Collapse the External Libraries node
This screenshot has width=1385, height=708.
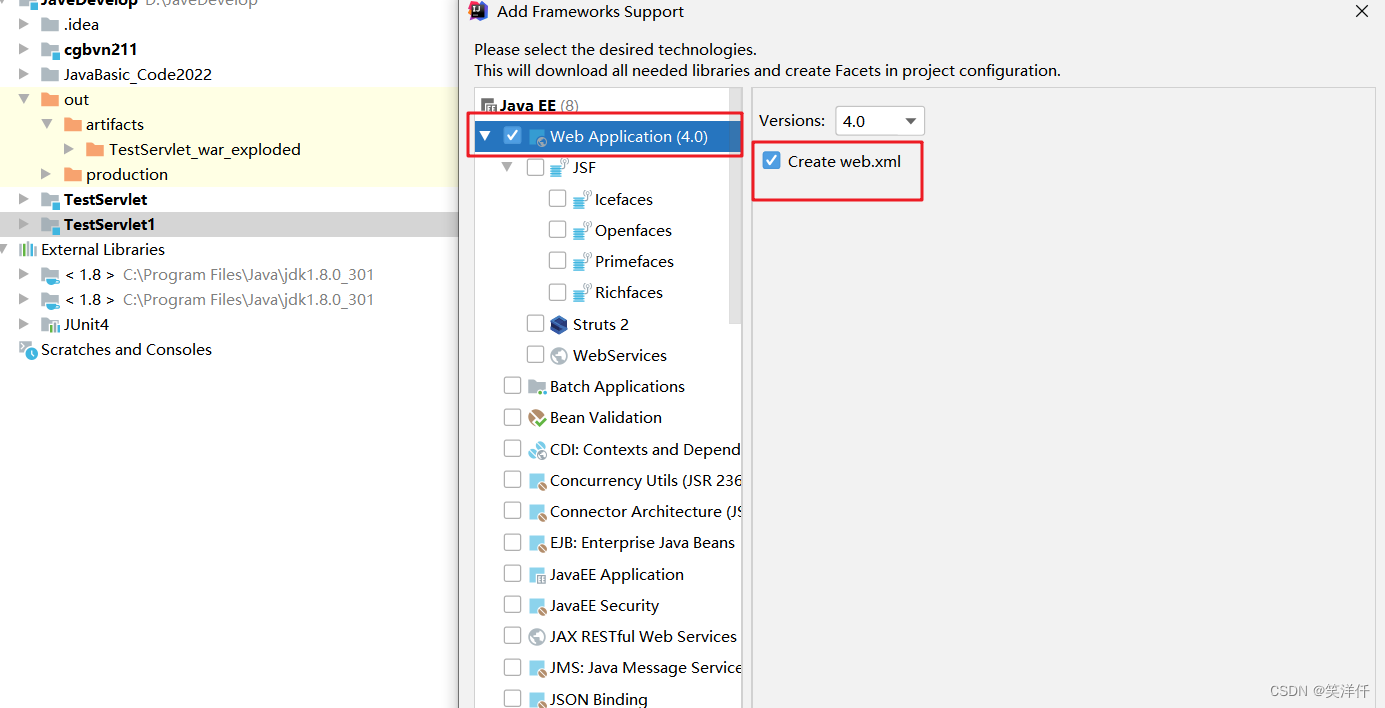(4, 249)
